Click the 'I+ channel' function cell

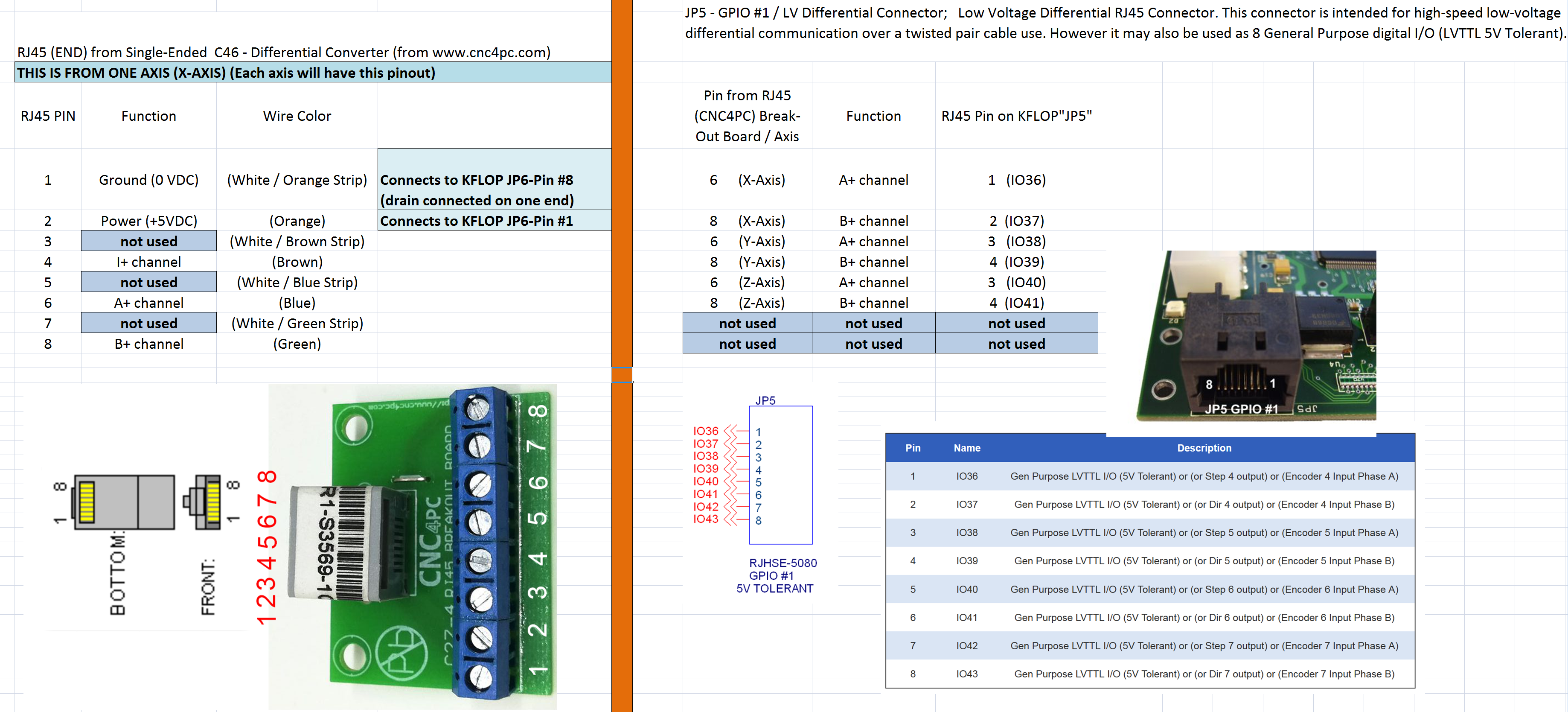(x=148, y=262)
